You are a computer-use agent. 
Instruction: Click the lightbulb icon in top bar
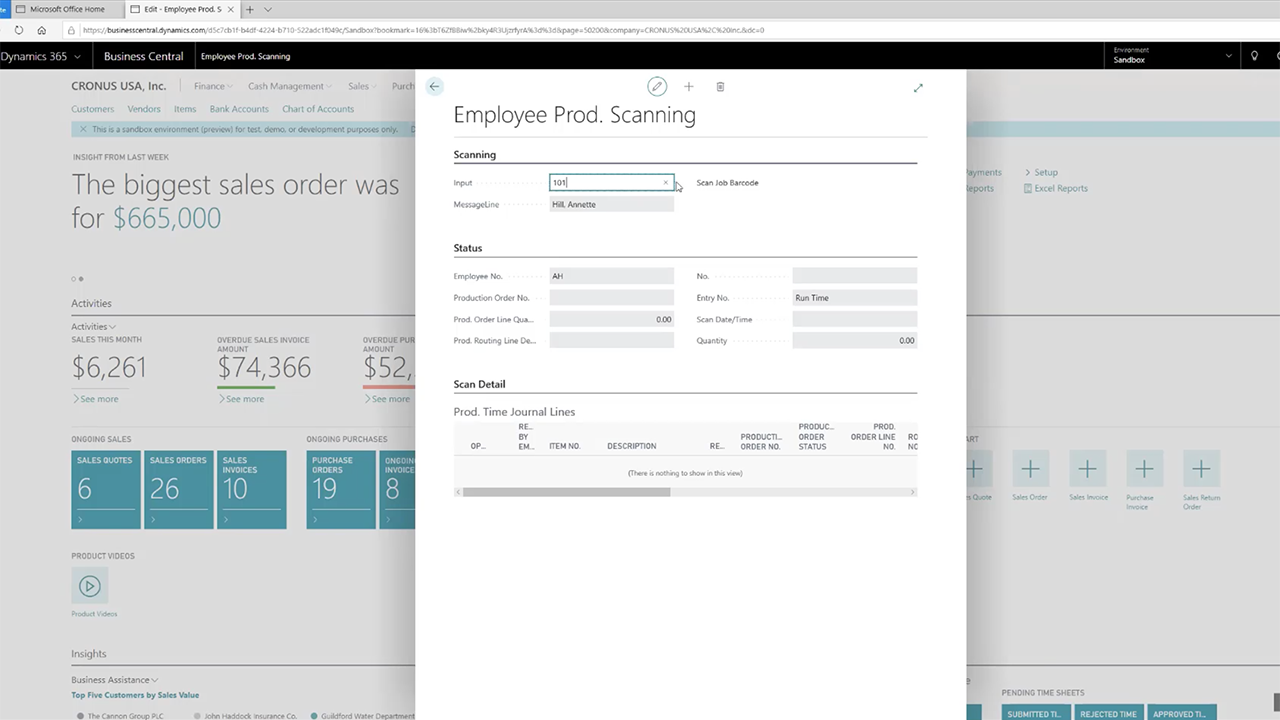1254,56
